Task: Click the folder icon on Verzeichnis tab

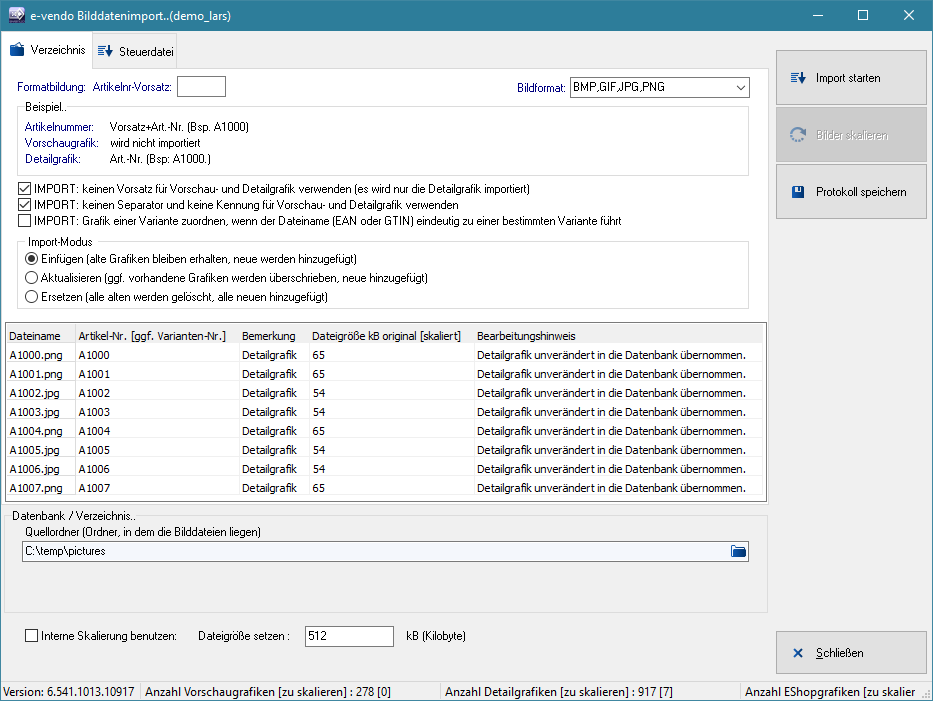Action: [x=17, y=50]
